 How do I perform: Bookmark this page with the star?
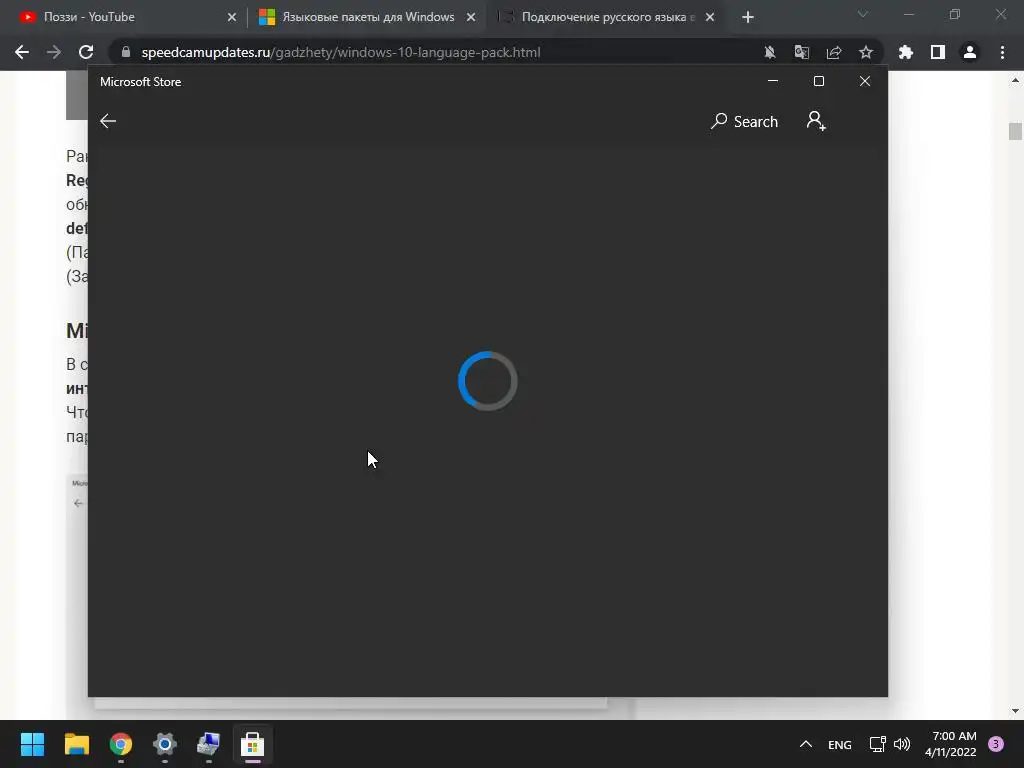866,52
